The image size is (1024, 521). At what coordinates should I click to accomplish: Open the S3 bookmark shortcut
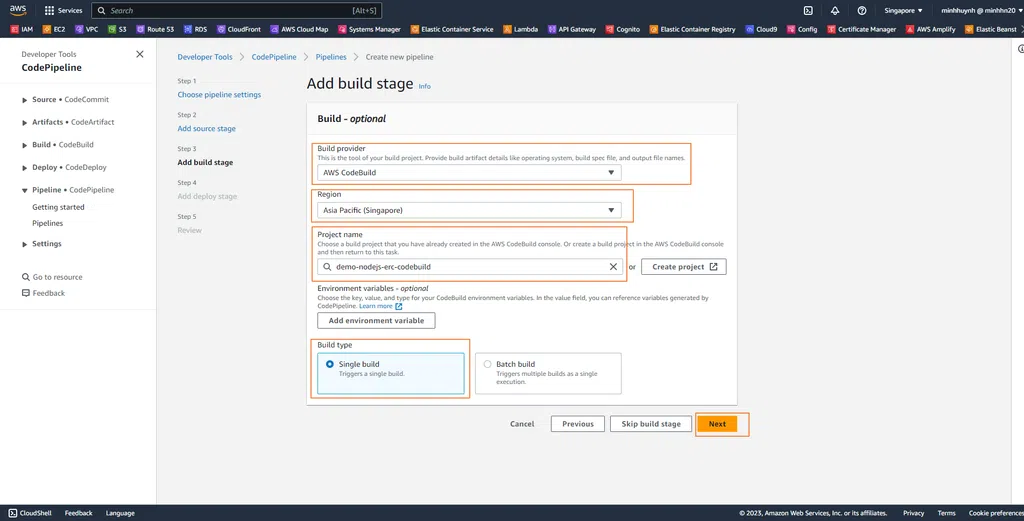pyautogui.click(x=118, y=29)
